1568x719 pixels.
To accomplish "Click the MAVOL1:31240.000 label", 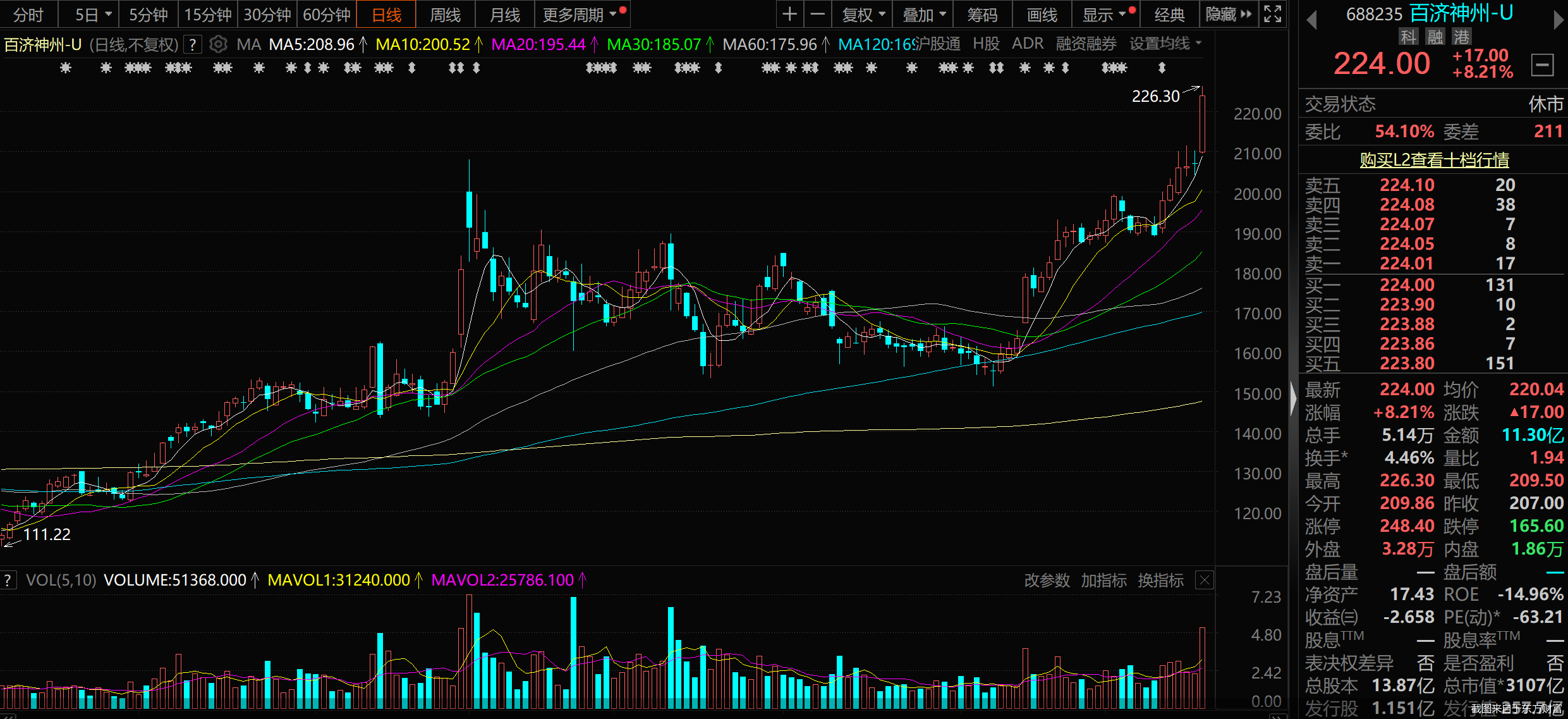I will click(339, 580).
